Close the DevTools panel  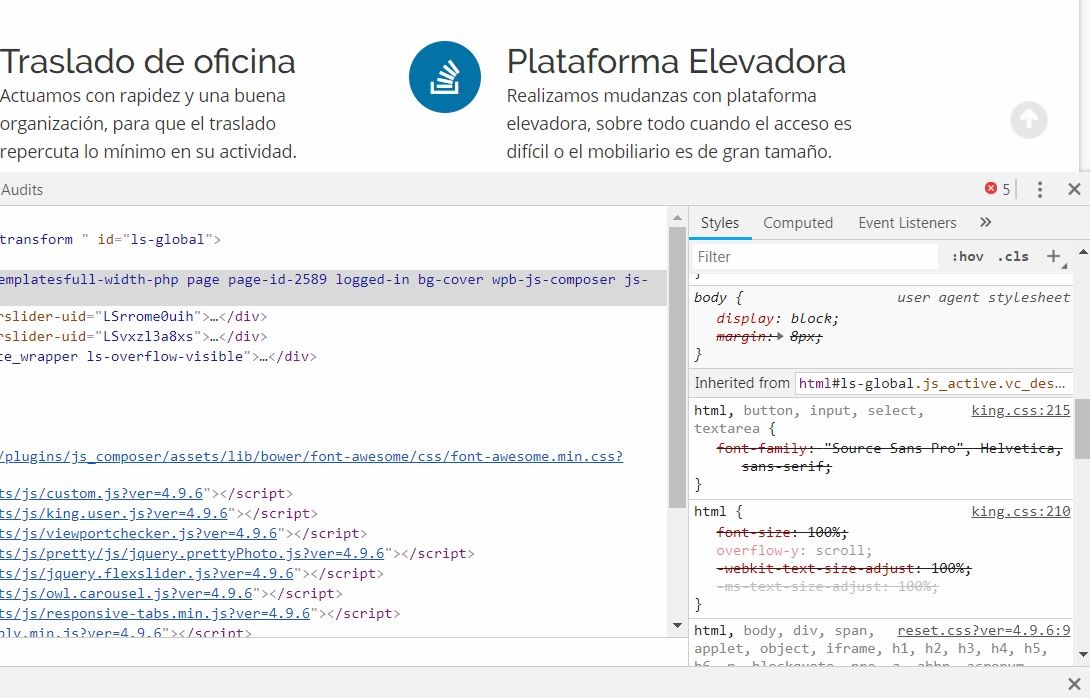click(x=1074, y=189)
